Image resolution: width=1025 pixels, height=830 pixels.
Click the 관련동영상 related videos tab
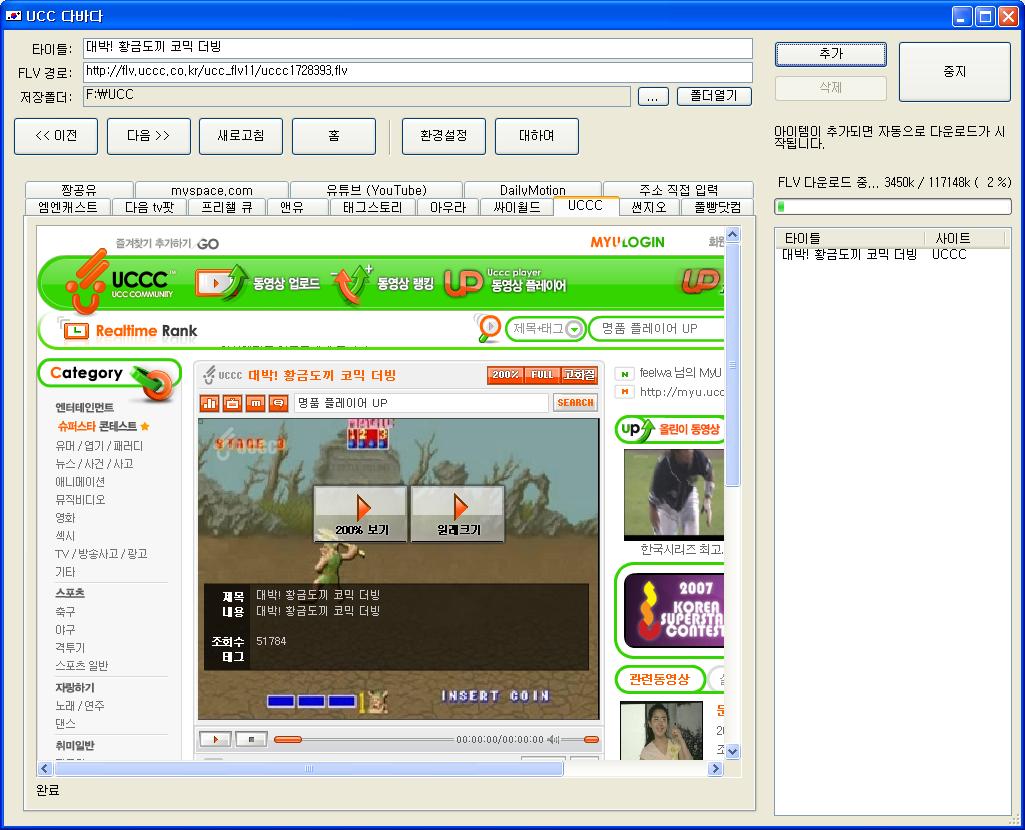[660, 680]
